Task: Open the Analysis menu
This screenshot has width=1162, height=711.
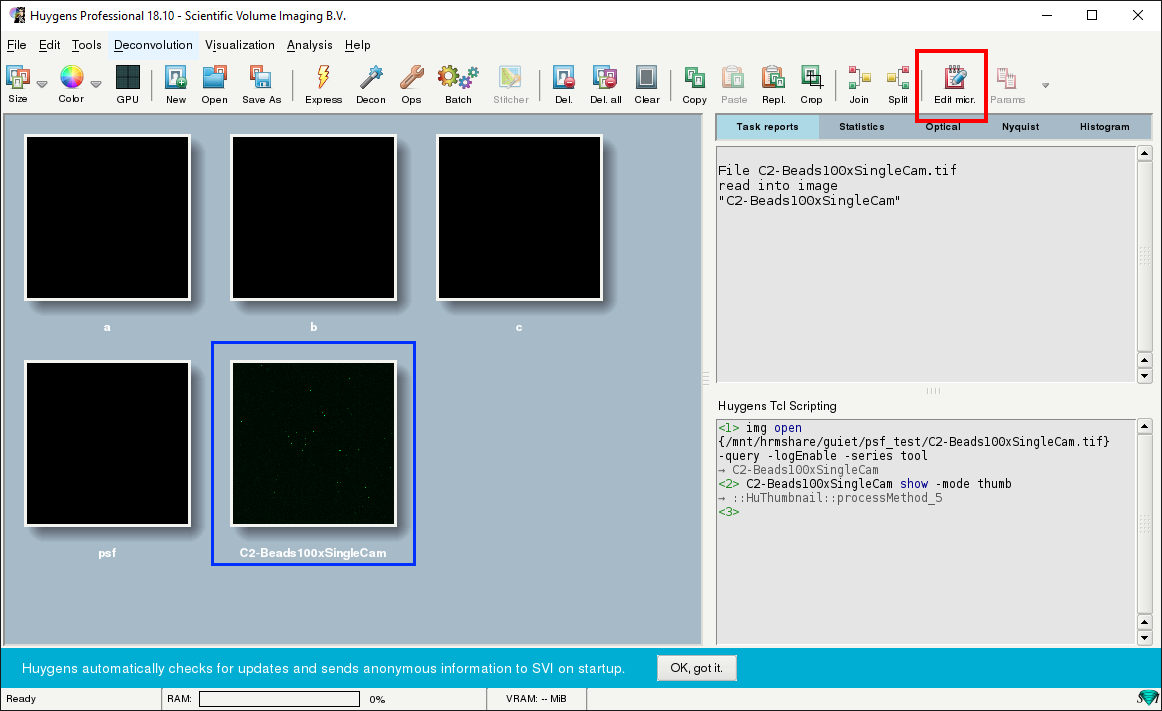Action: click(x=310, y=45)
